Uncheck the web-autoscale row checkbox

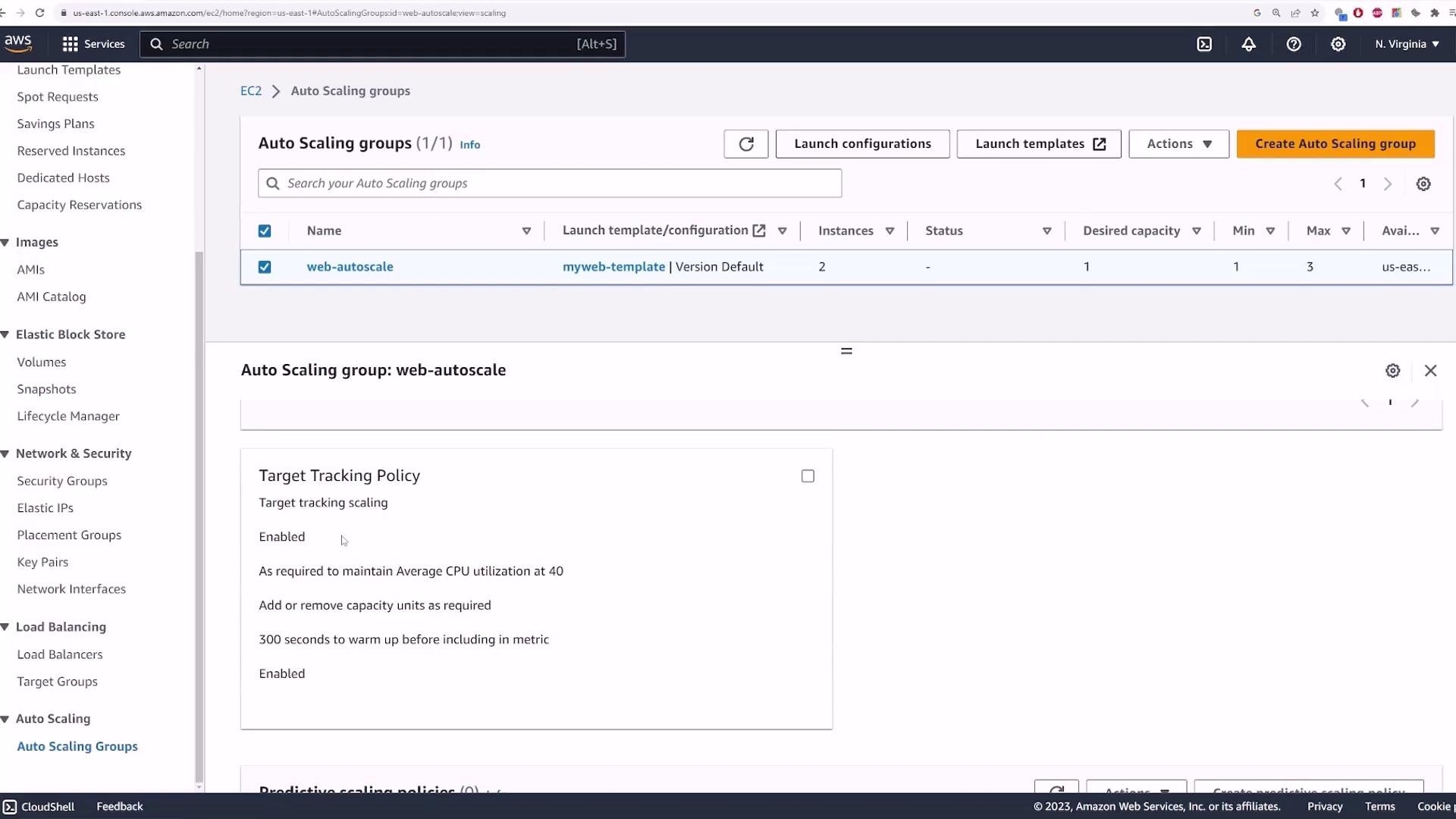pos(265,267)
